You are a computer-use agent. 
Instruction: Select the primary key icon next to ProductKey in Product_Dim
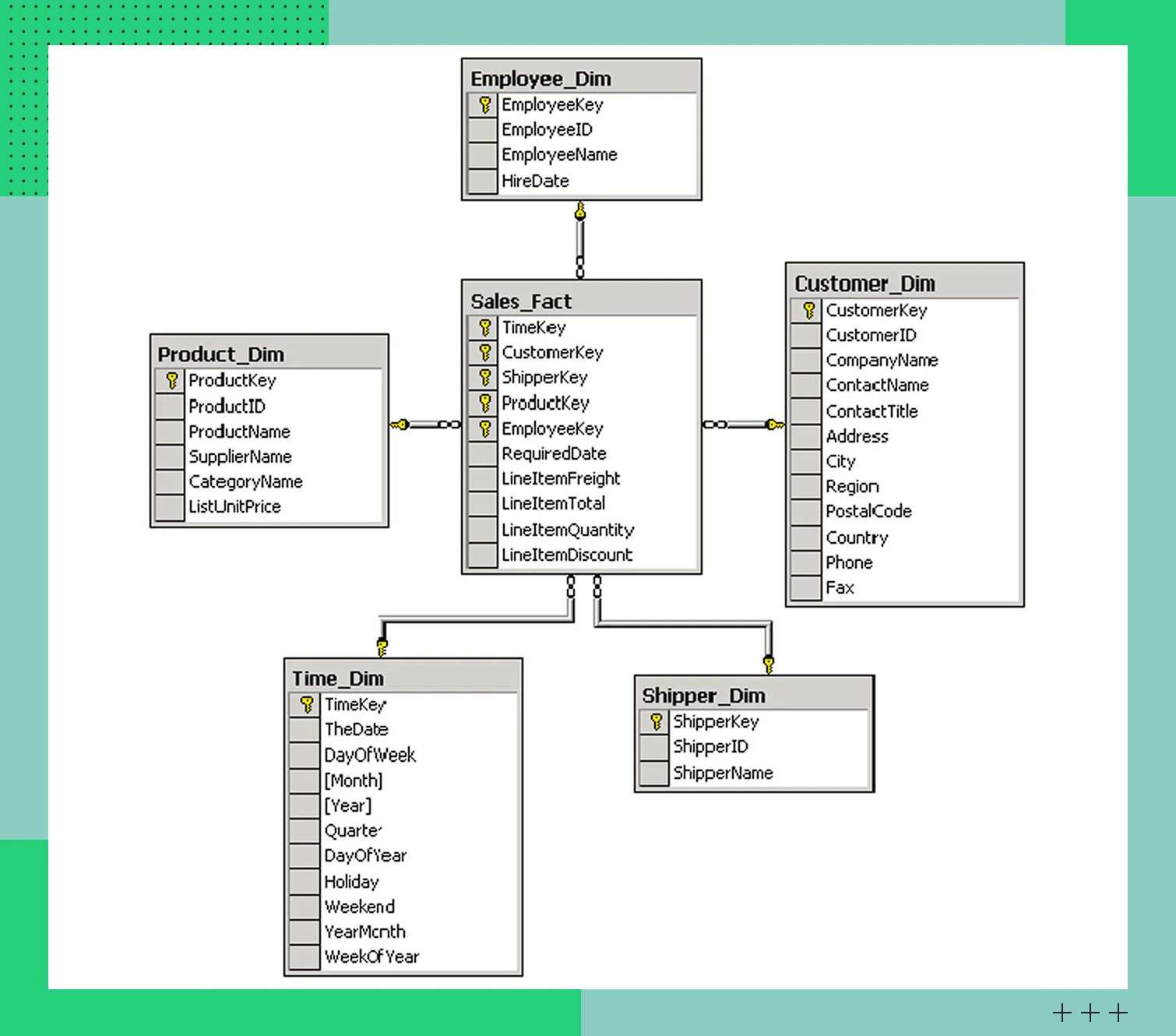(171, 381)
